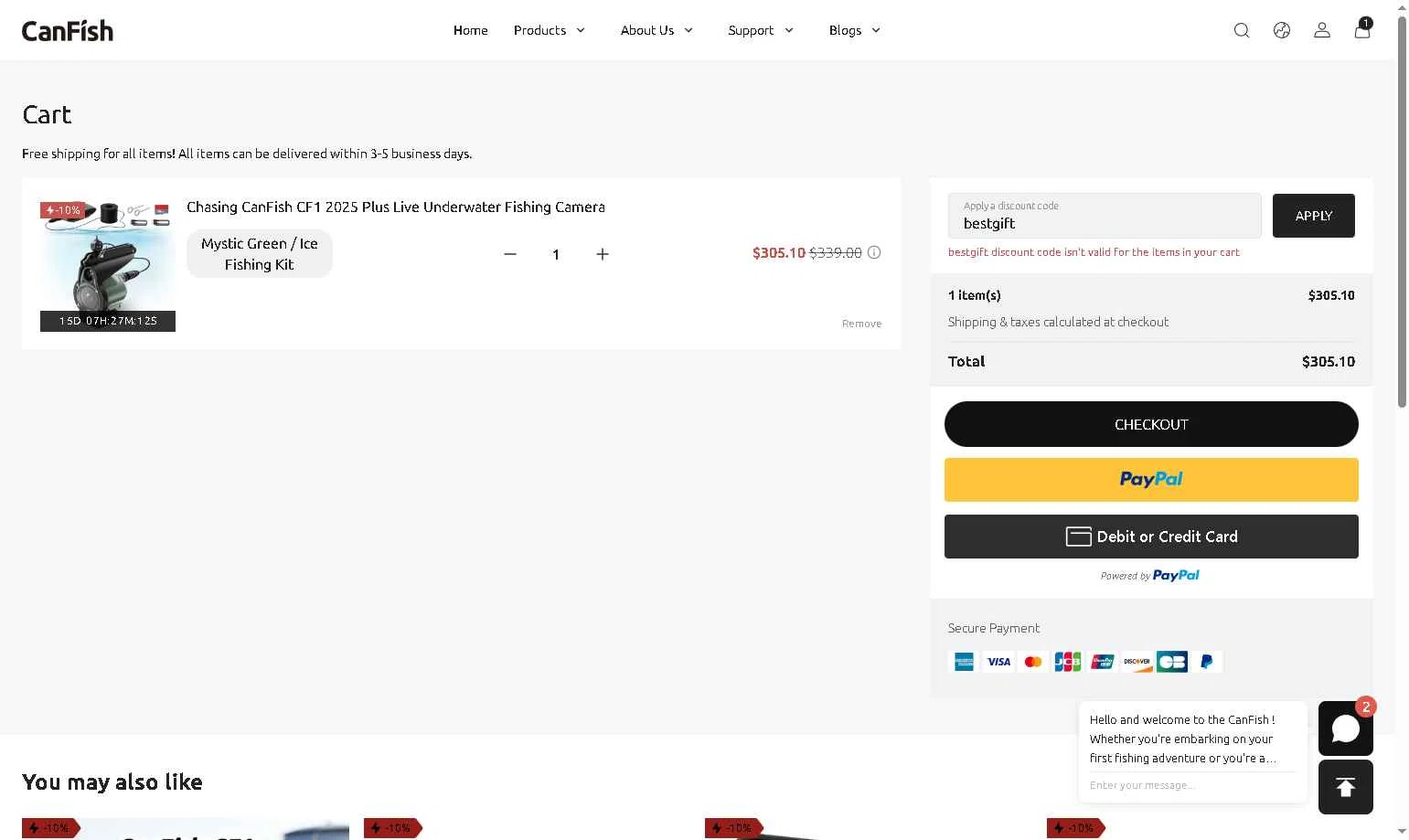Expand the Products menu chevron
The image size is (1409, 840).
pyautogui.click(x=581, y=30)
